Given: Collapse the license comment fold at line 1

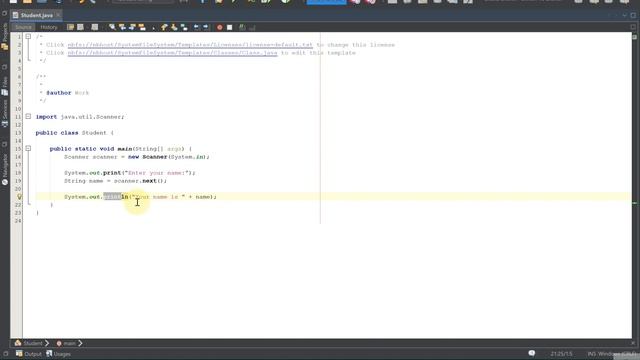Looking at the screenshot, I should coord(28,36).
